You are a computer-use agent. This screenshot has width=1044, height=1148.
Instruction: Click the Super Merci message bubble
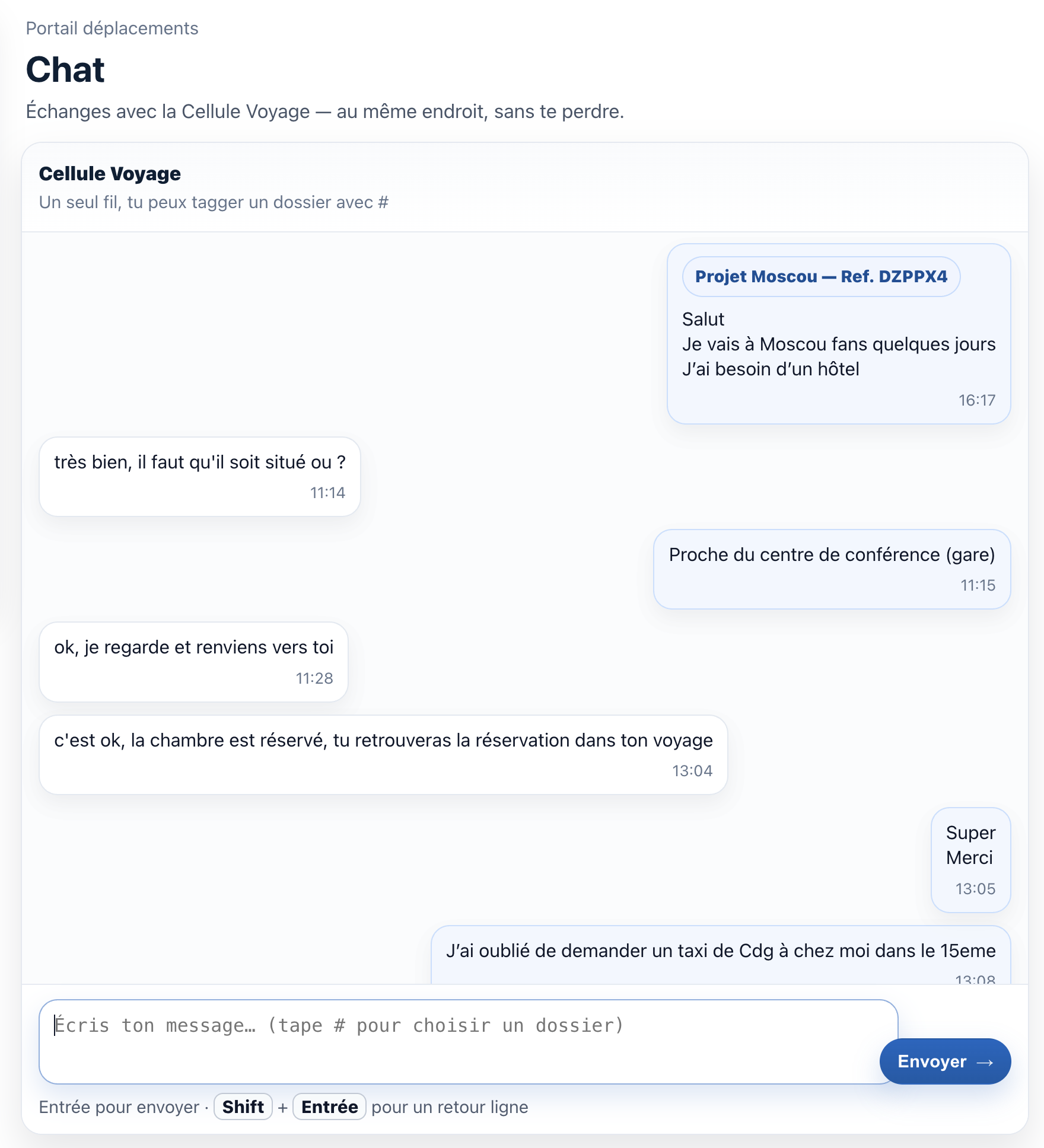[x=970, y=857]
